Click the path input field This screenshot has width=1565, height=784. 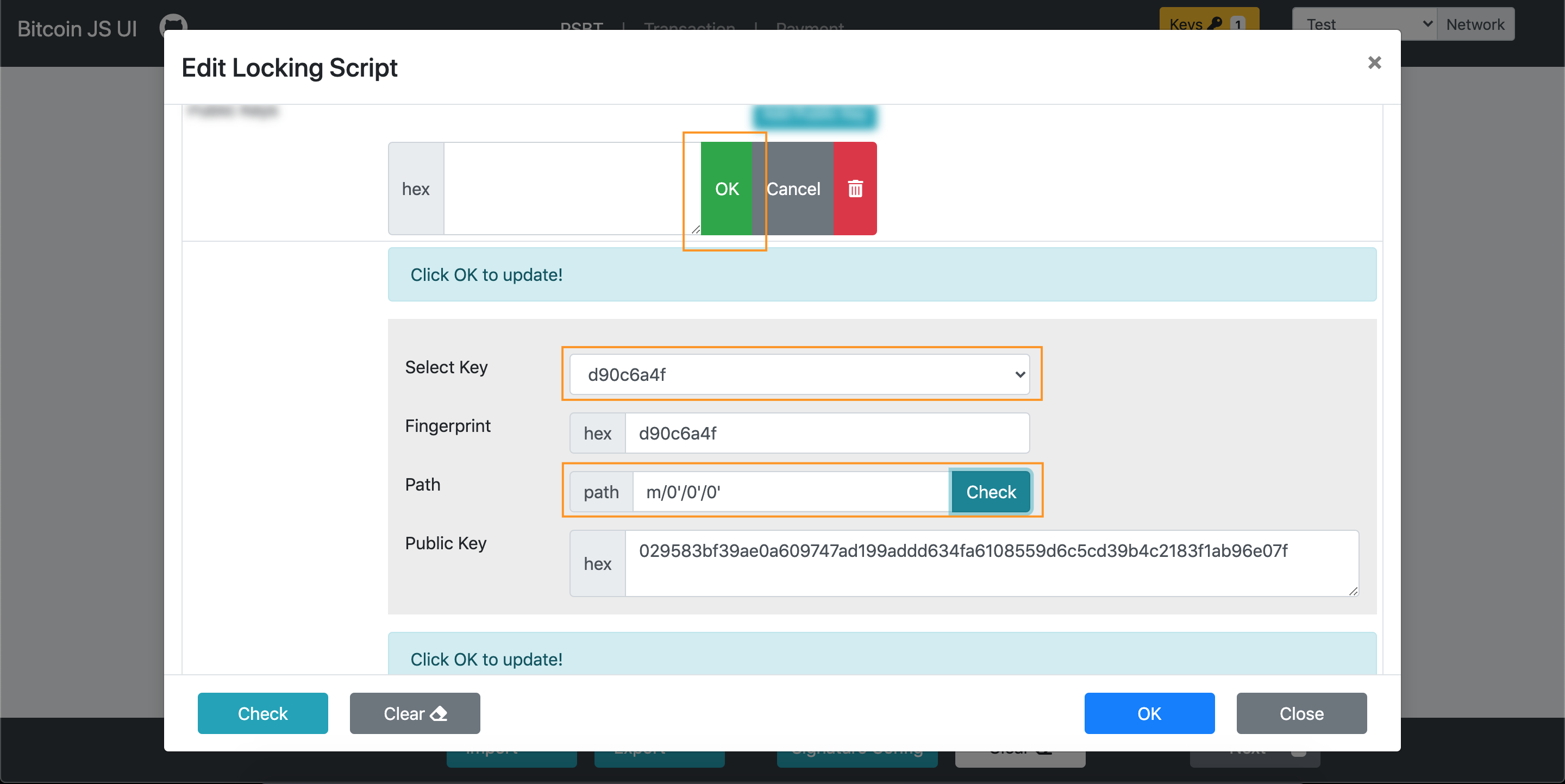(x=791, y=492)
